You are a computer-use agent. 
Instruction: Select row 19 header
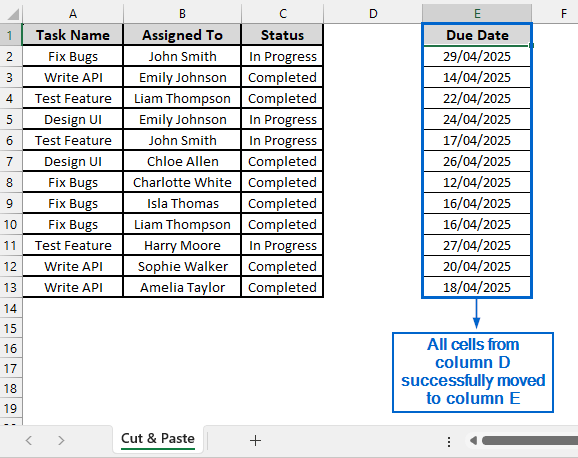(10, 408)
